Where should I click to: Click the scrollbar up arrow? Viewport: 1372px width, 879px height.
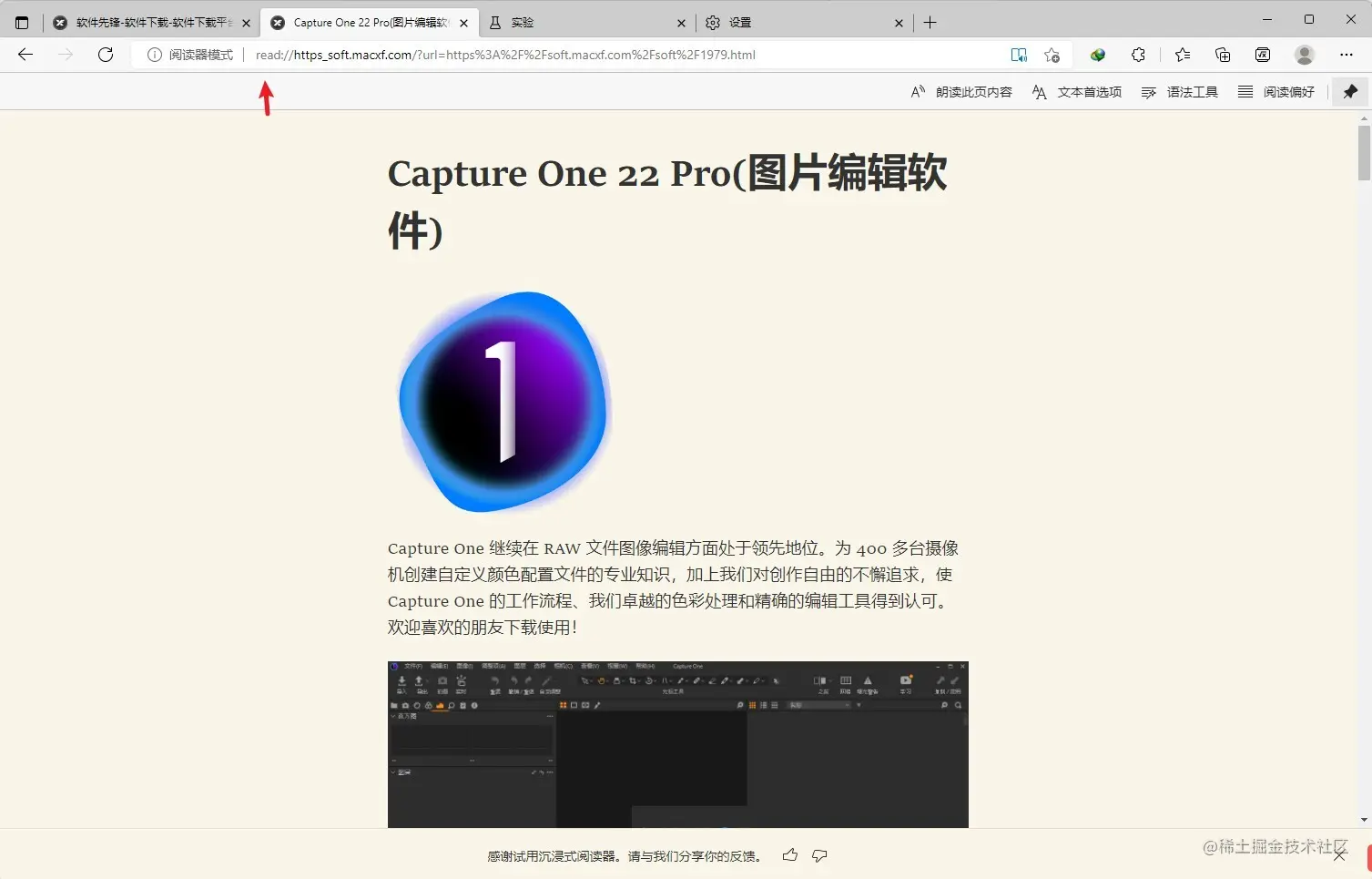[x=1364, y=118]
